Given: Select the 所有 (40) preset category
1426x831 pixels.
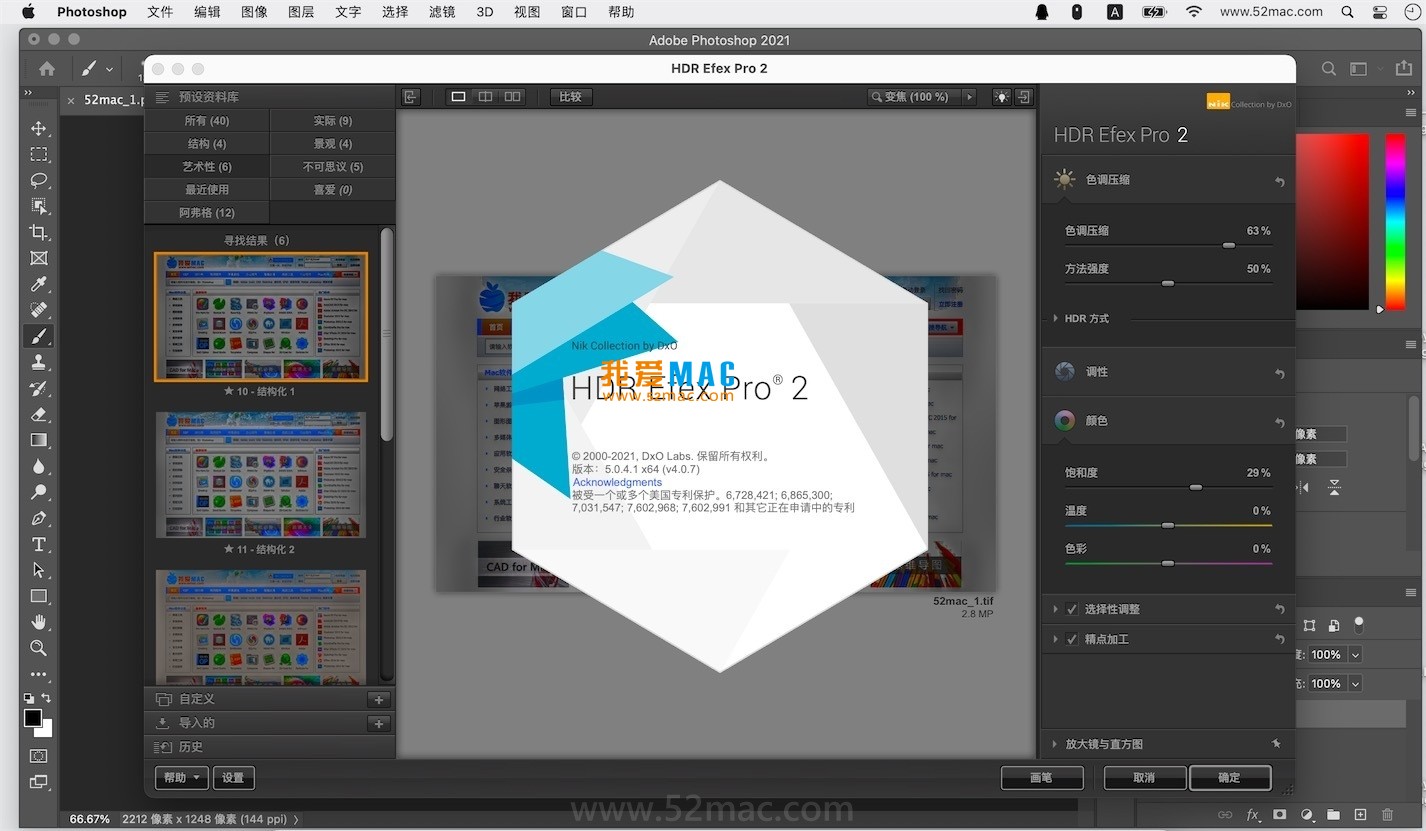Looking at the screenshot, I should 207,121.
